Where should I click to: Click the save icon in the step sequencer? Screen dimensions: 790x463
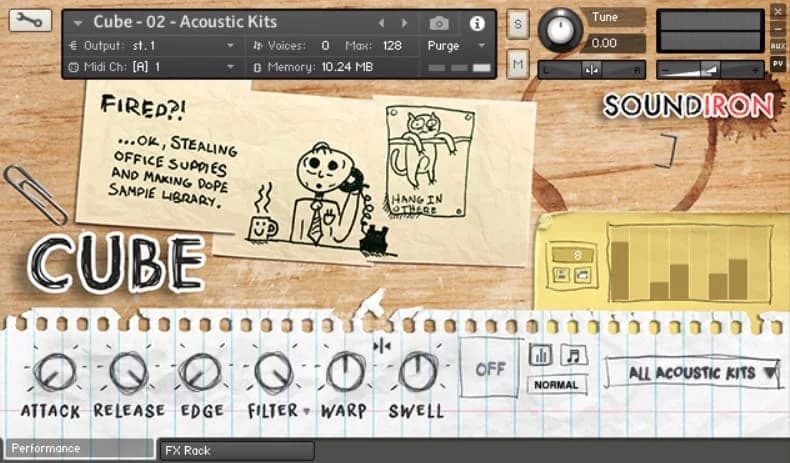coord(561,274)
